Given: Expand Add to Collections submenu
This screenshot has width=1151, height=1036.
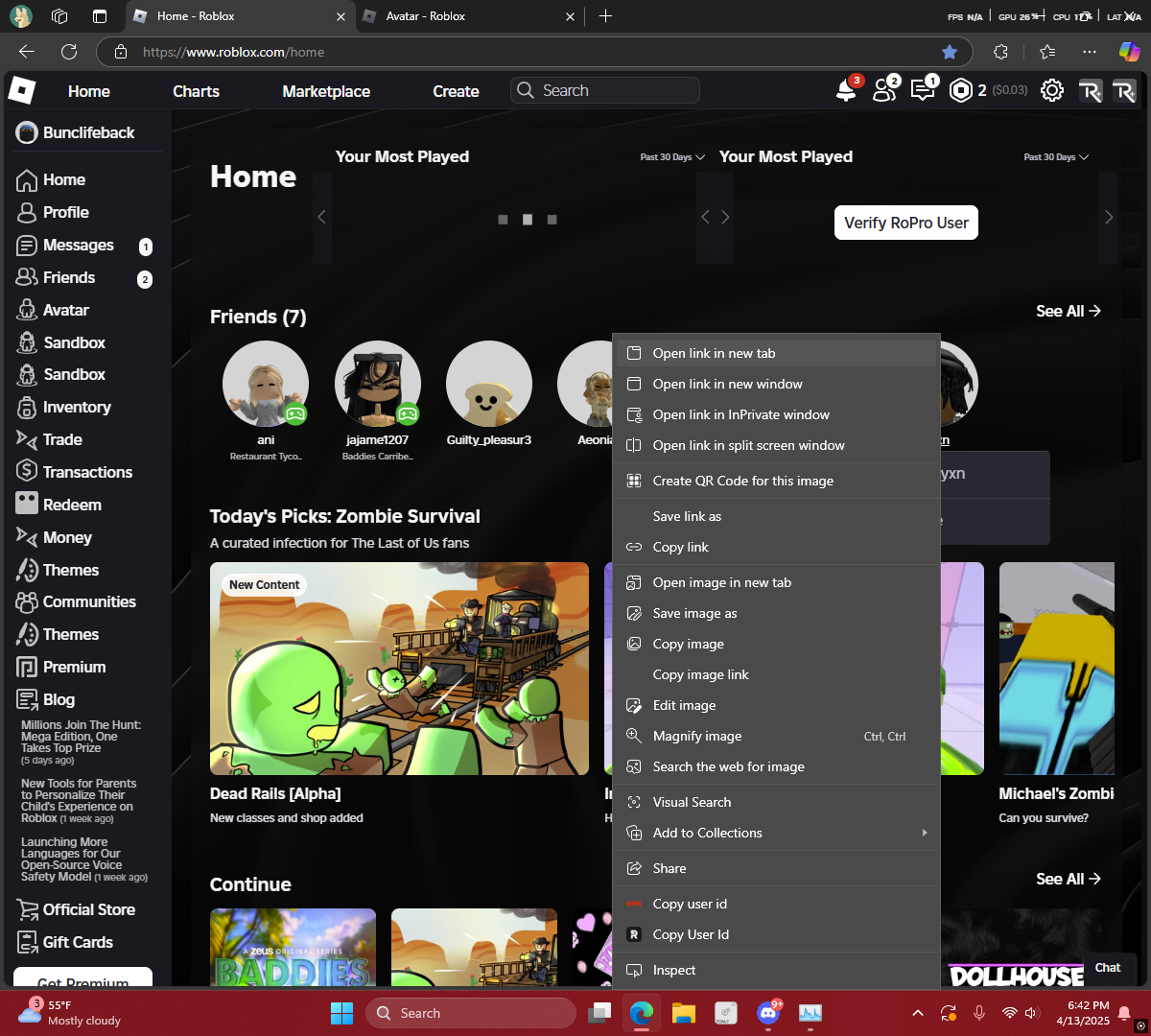Looking at the screenshot, I should (x=776, y=833).
